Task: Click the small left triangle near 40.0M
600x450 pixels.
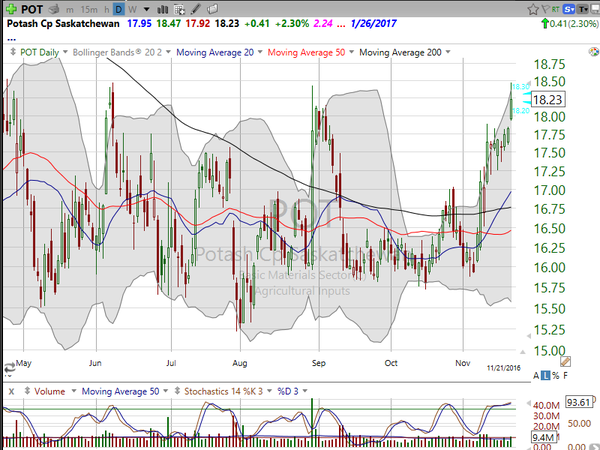Action: tap(528, 403)
